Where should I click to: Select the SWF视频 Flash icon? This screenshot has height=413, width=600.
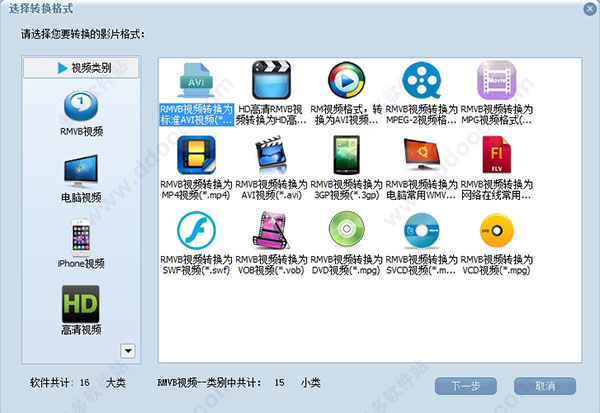[196, 230]
